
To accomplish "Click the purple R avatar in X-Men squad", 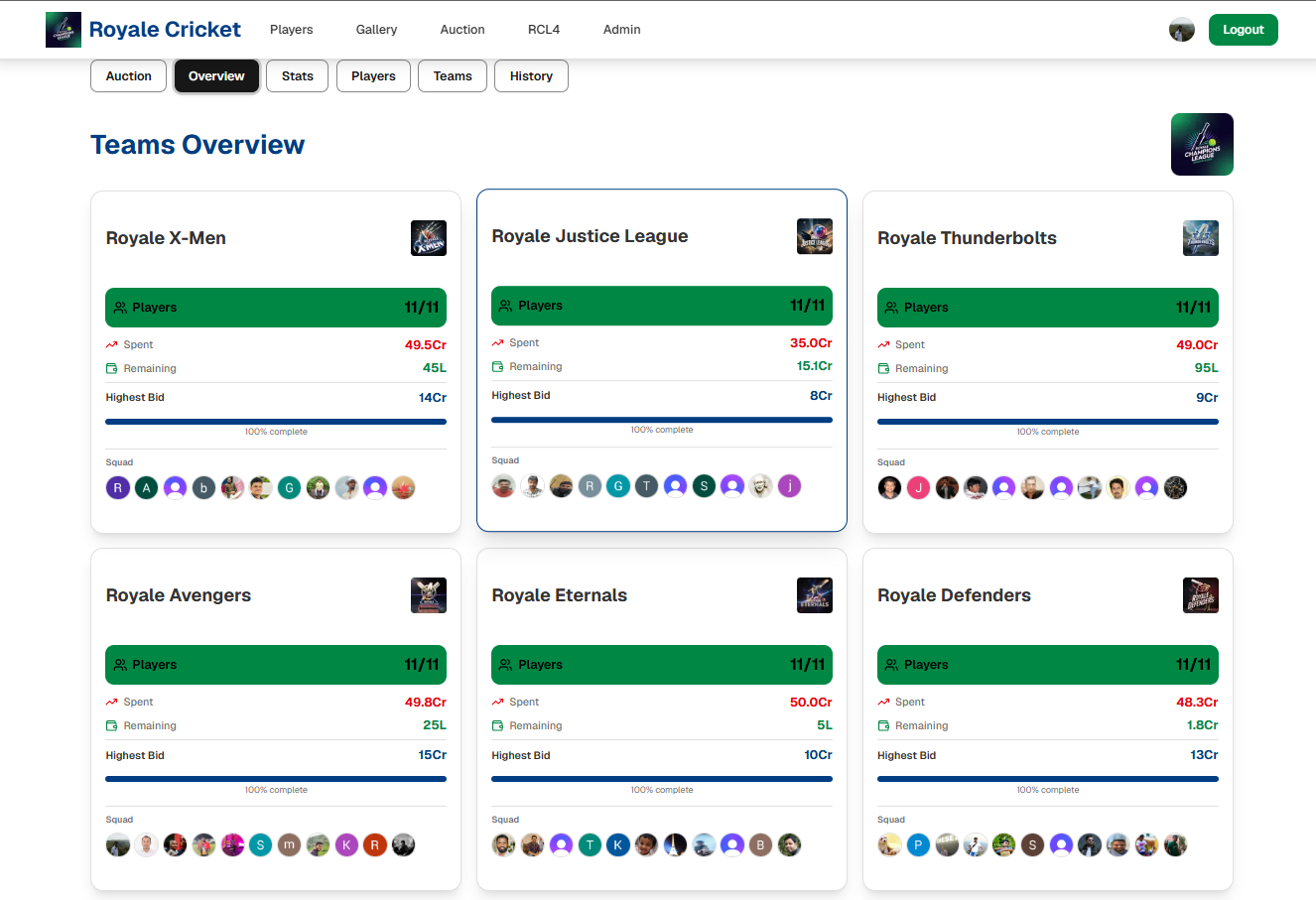I will (x=118, y=487).
